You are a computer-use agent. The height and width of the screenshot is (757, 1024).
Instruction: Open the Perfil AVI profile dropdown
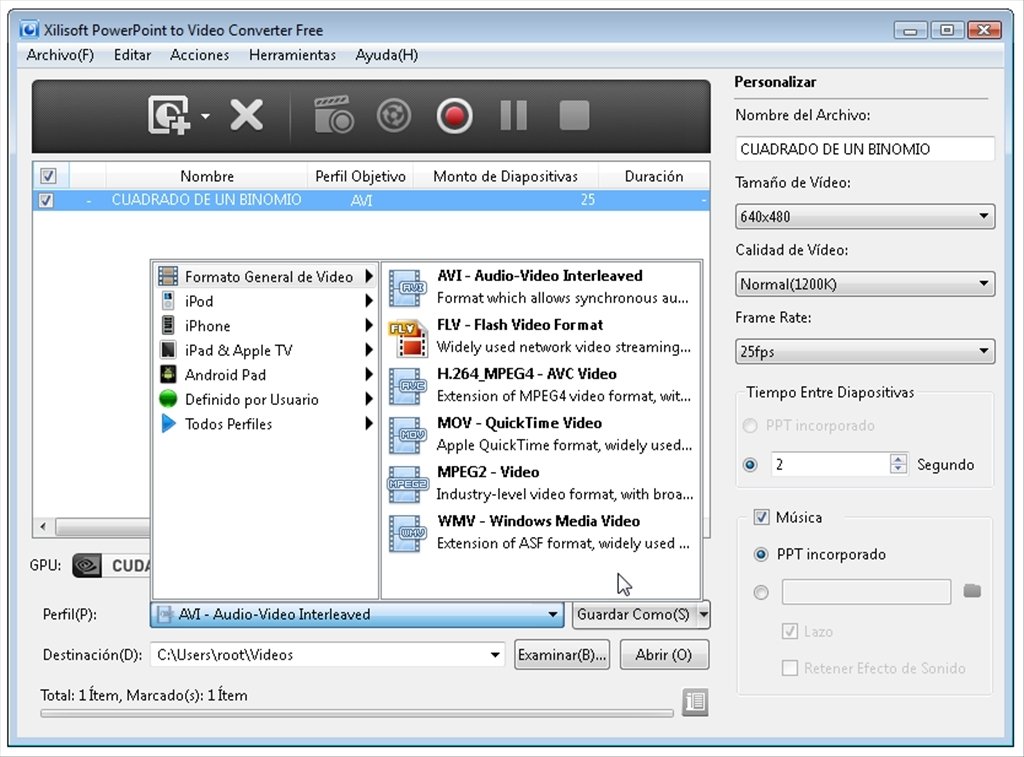pyautogui.click(x=357, y=614)
